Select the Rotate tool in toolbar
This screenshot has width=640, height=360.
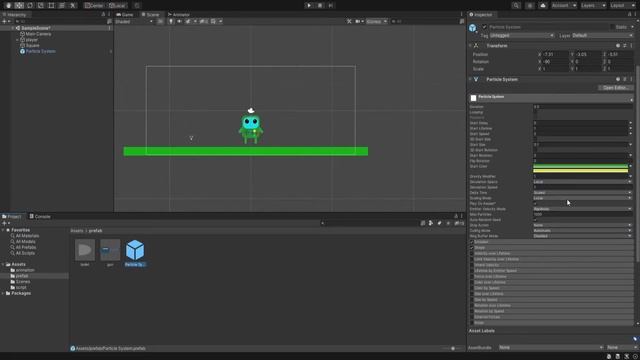30,5
